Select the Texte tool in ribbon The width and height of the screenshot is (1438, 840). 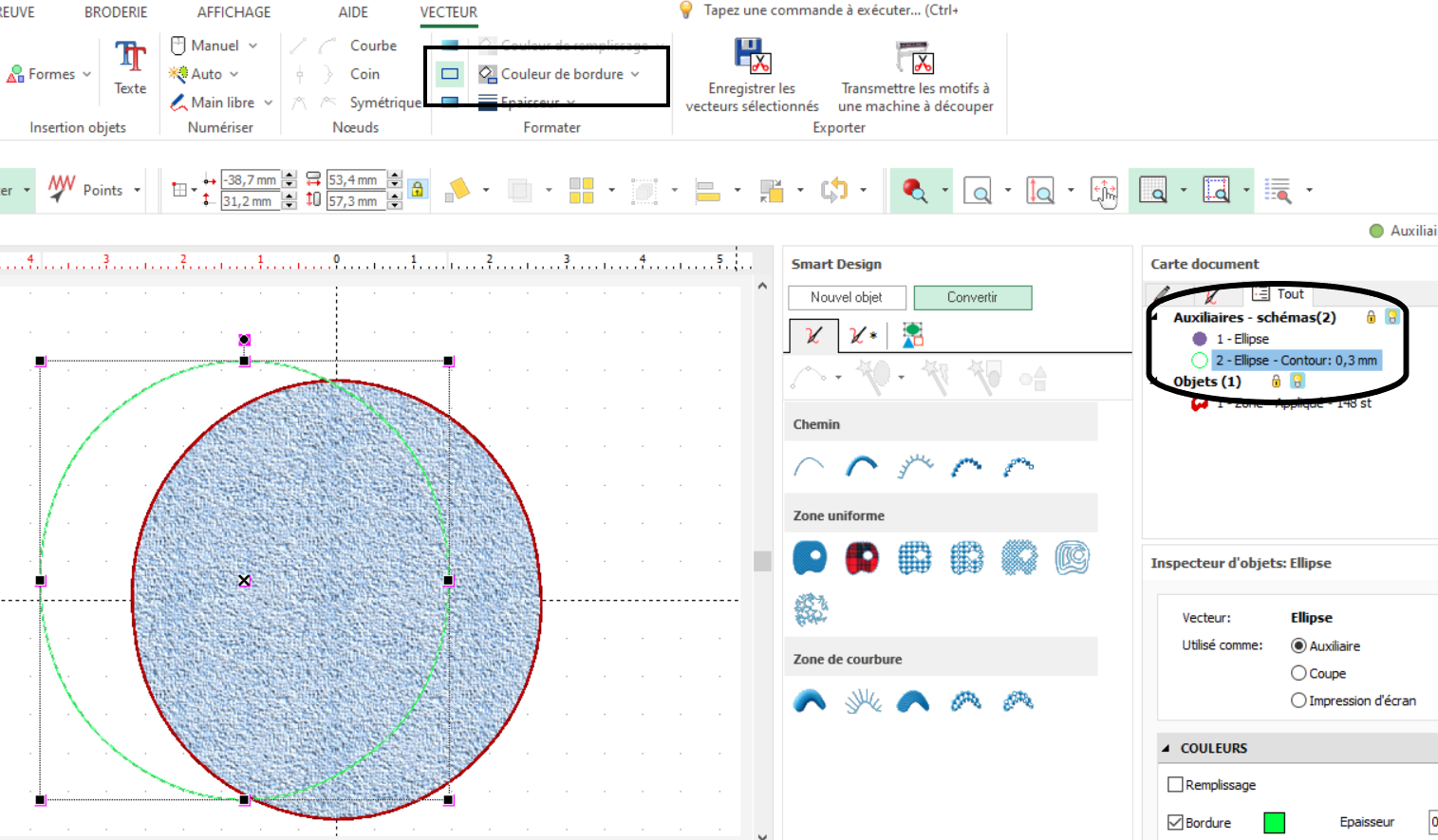(130, 67)
